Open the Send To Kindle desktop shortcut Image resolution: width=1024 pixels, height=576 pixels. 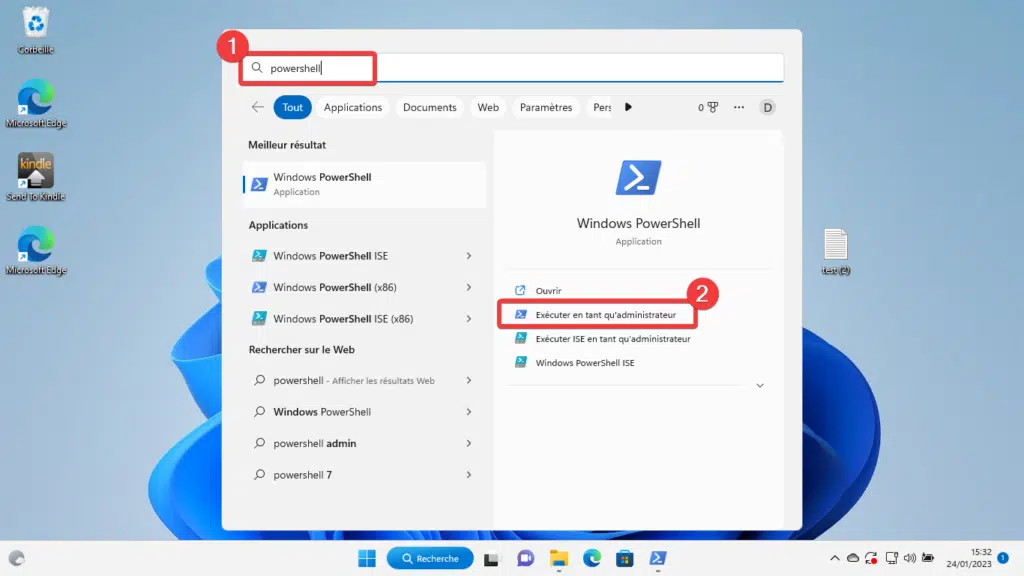(36, 177)
